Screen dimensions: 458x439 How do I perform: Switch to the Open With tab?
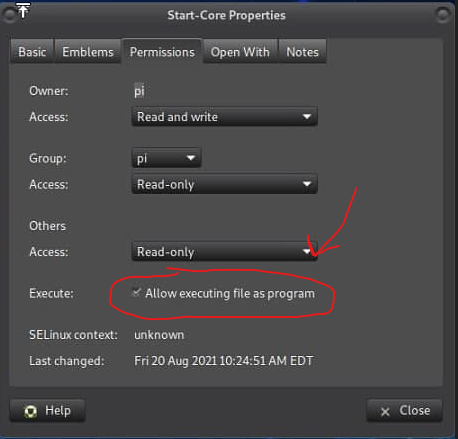pyautogui.click(x=240, y=52)
